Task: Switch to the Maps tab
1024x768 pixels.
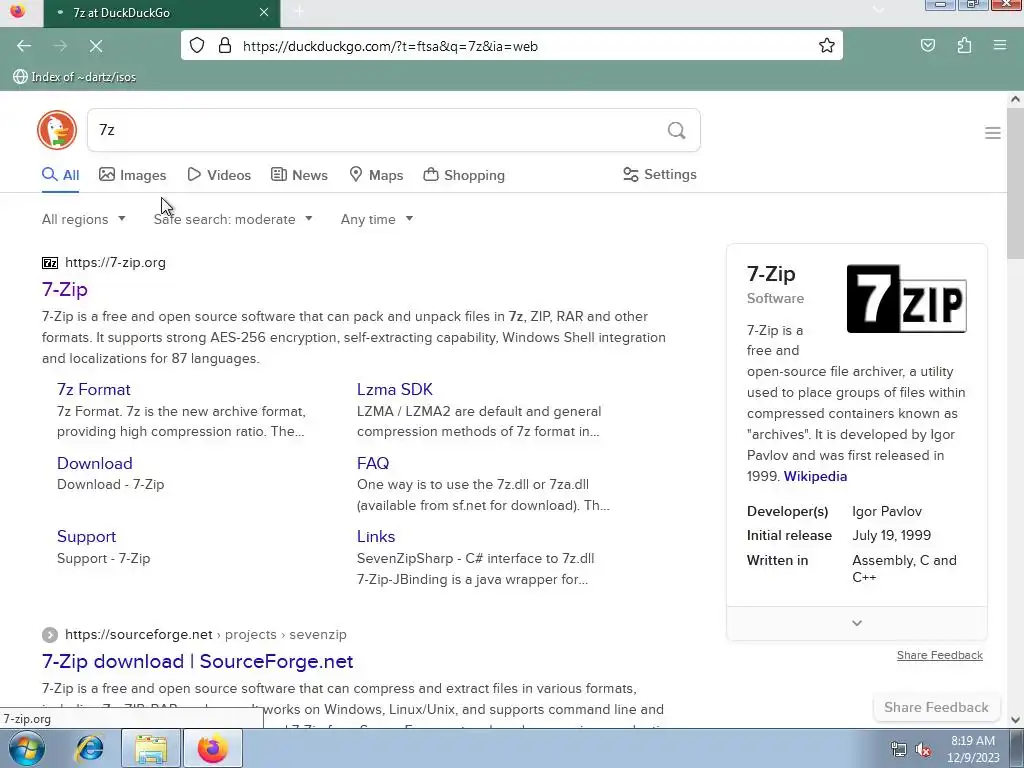Action: (x=376, y=175)
